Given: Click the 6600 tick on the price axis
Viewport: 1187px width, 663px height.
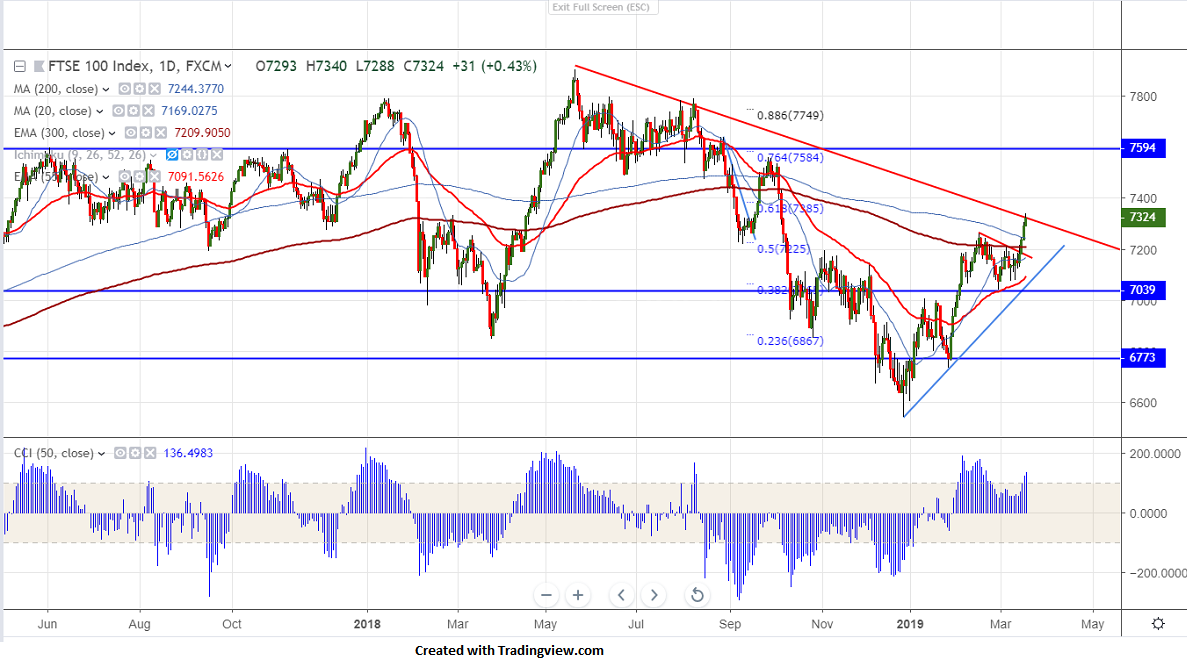Looking at the screenshot, I should click(x=1143, y=403).
